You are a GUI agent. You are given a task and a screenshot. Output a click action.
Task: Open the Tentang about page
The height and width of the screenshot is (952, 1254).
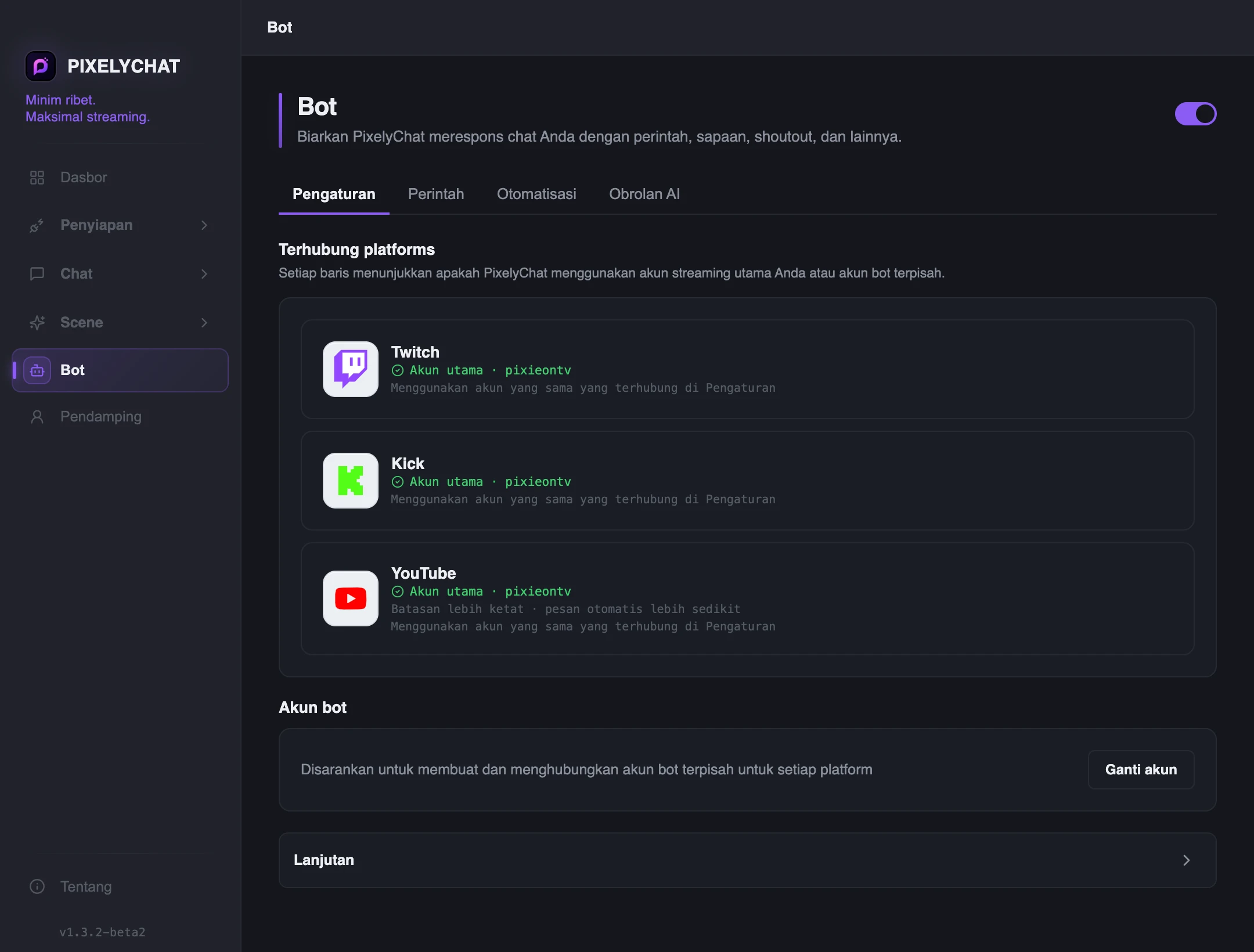point(120,886)
